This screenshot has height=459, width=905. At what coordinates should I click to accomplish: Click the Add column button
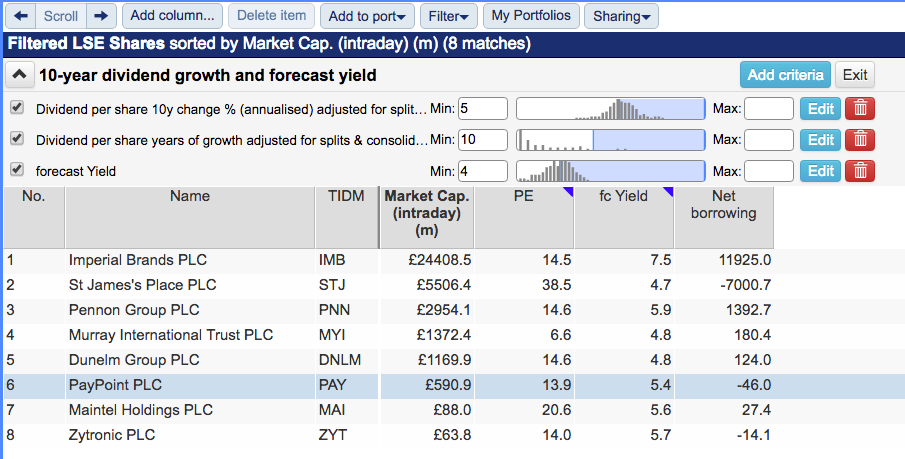pos(172,16)
